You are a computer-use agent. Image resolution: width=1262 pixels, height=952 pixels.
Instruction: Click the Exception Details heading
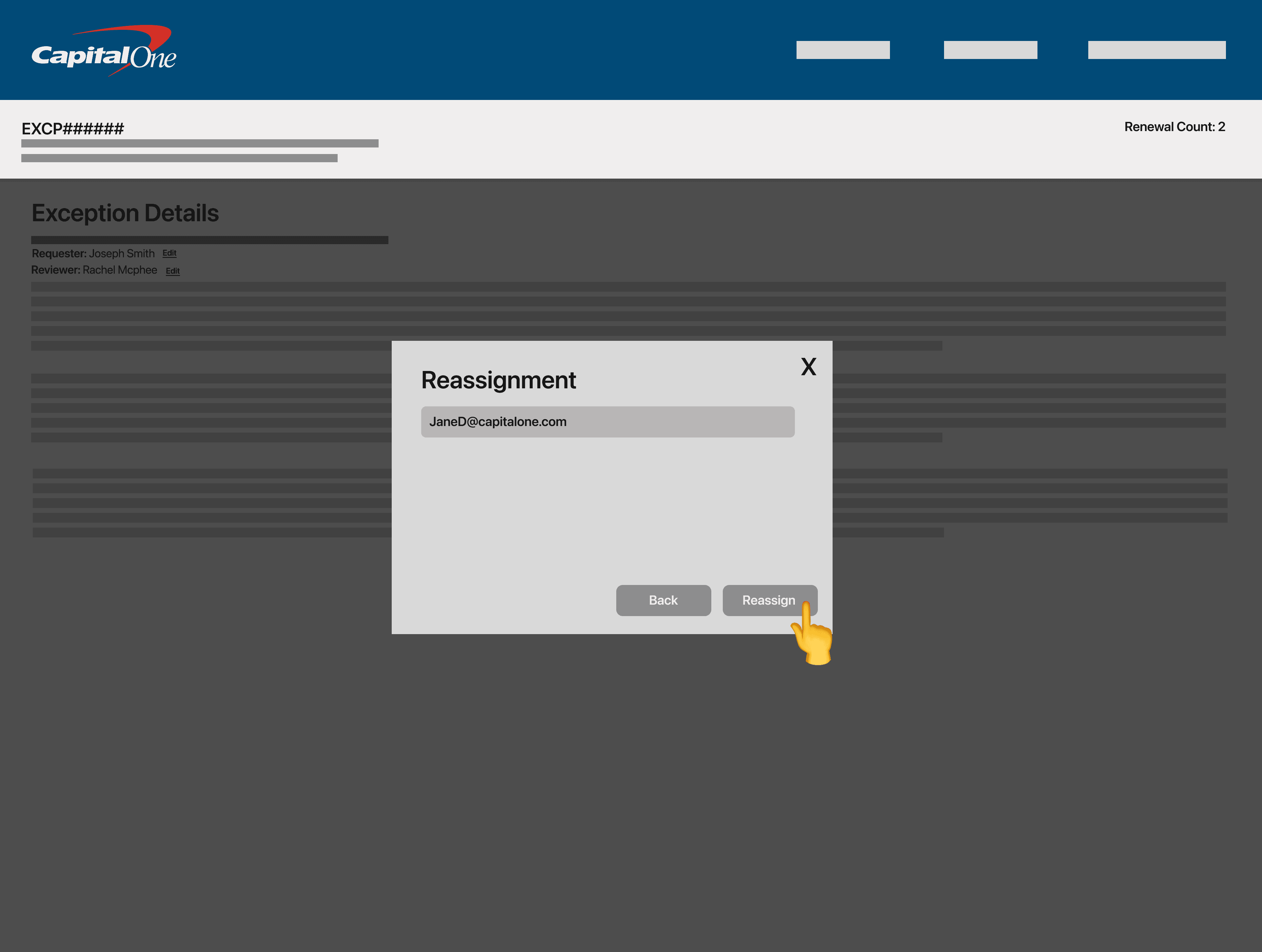tap(125, 213)
